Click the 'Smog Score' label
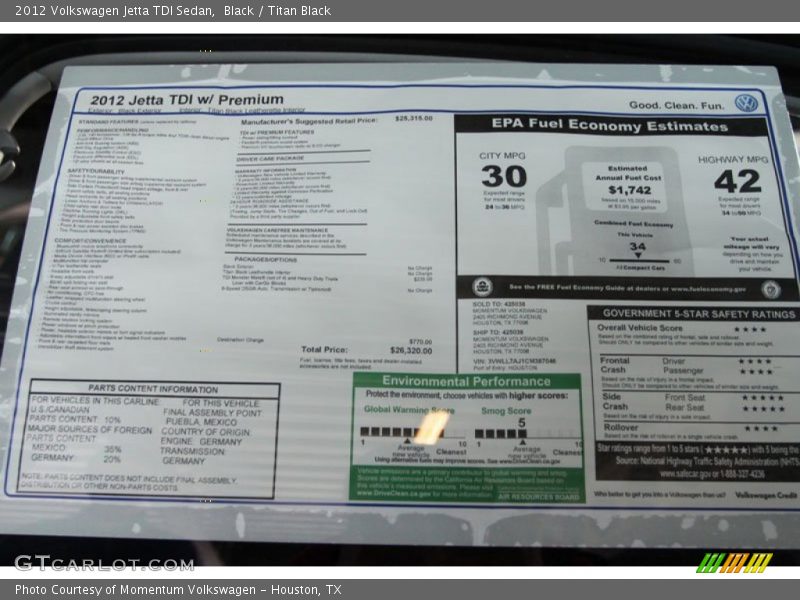 pos(506,411)
